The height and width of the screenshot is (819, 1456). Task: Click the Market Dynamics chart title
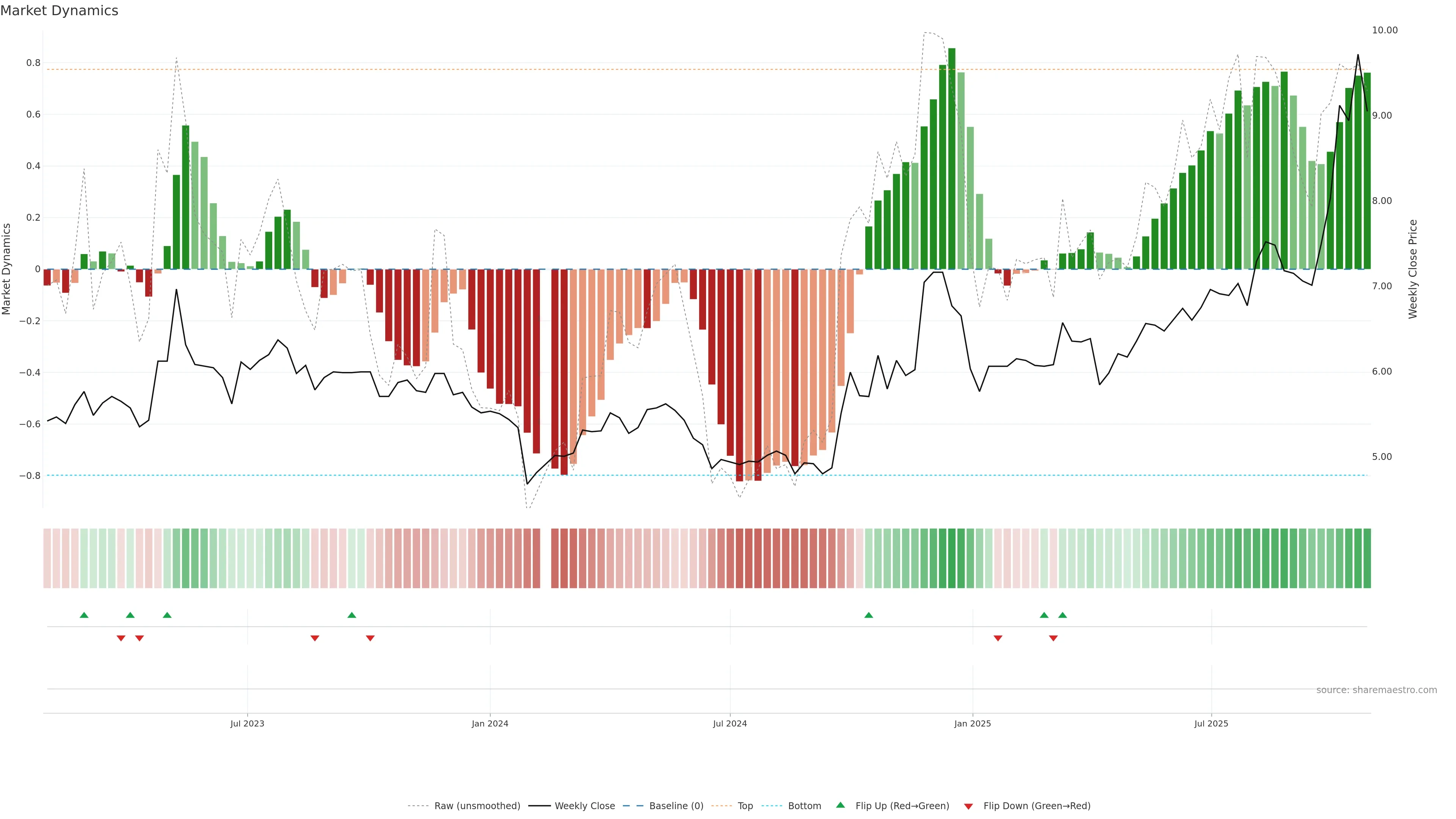click(60, 11)
